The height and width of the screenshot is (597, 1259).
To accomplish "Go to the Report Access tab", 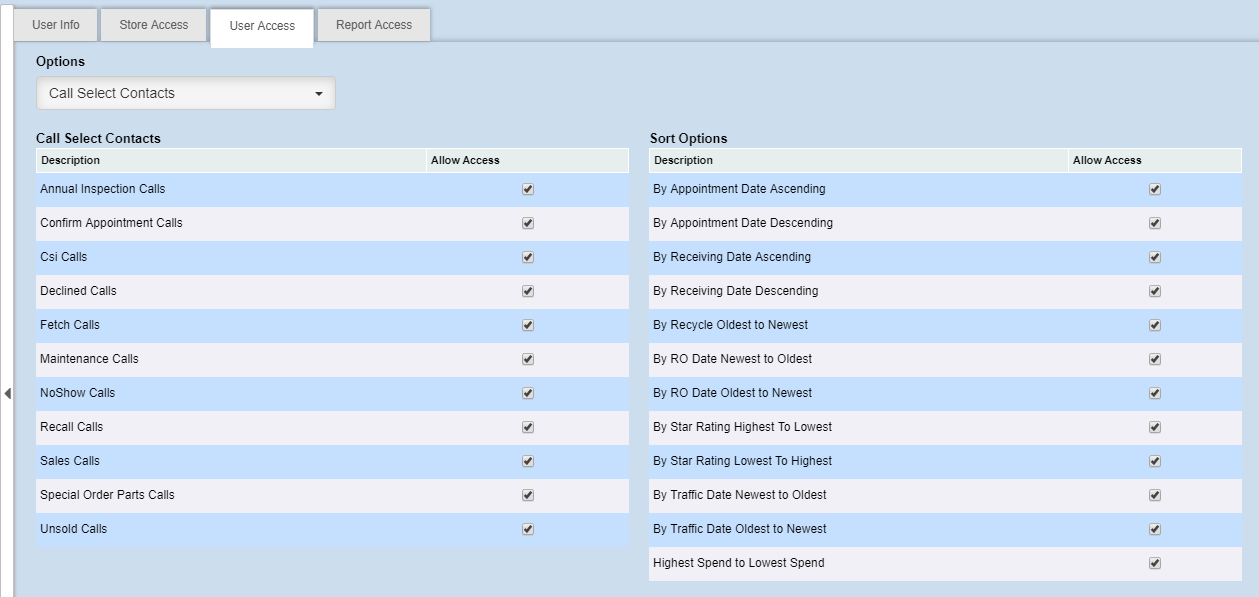I will coord(373,25).
